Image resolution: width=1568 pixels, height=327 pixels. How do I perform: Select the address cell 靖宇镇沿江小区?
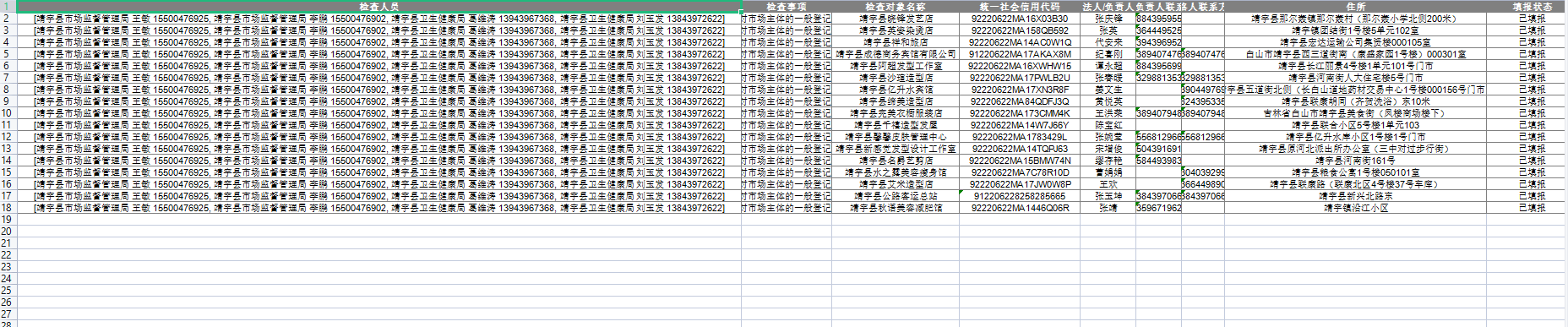[1355, 207]
